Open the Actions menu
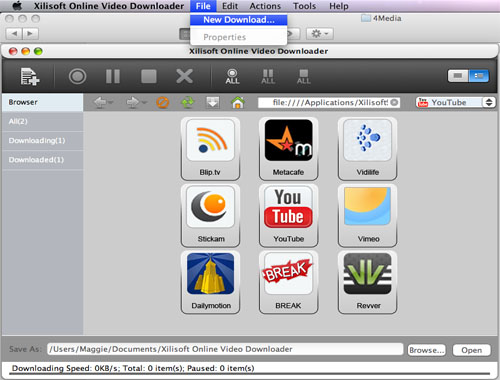Viewport: 500px width, 380px height. tap(265, 6)
